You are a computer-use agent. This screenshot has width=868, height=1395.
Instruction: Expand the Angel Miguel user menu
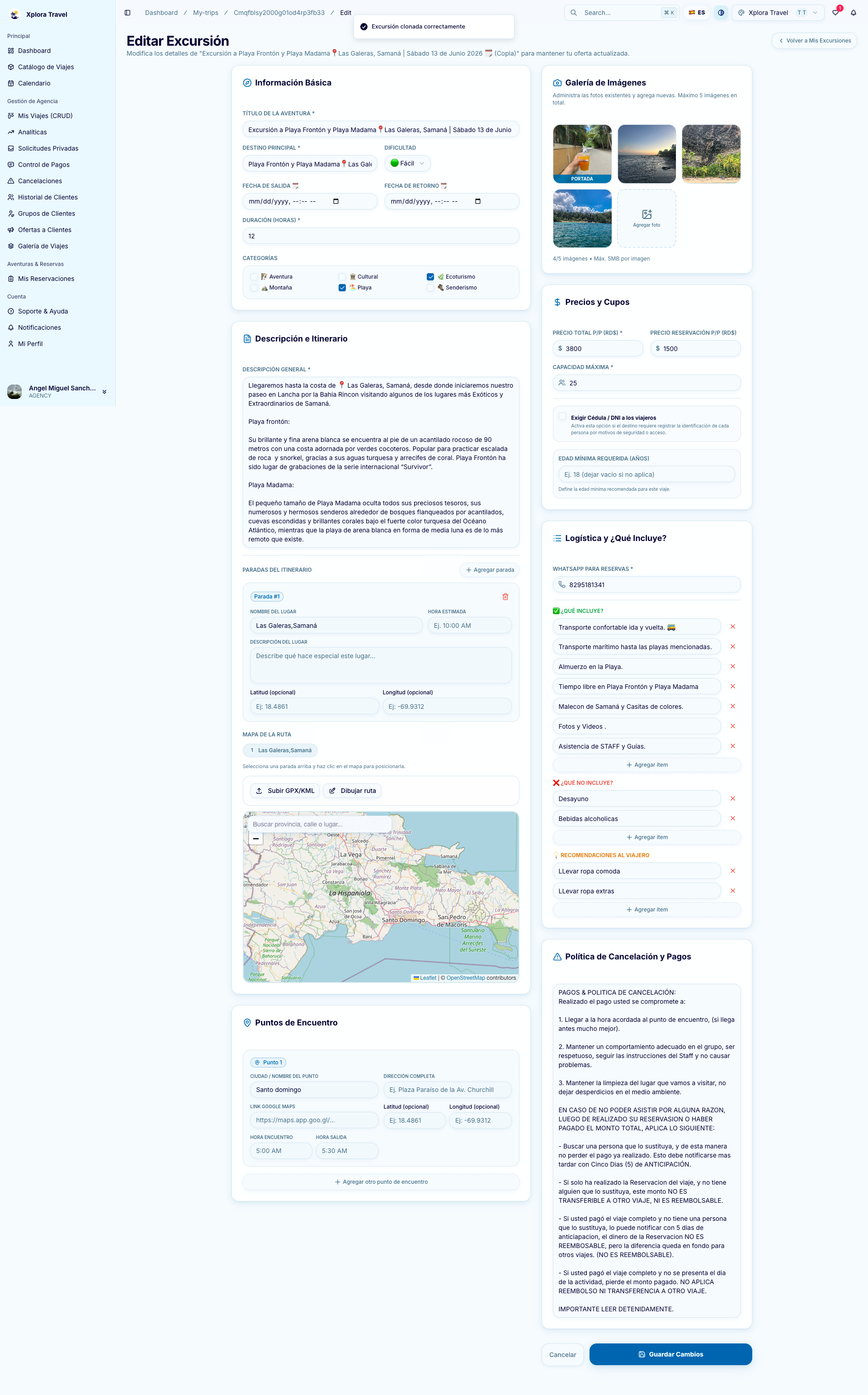pyautogui.click(x=104, y=392)
